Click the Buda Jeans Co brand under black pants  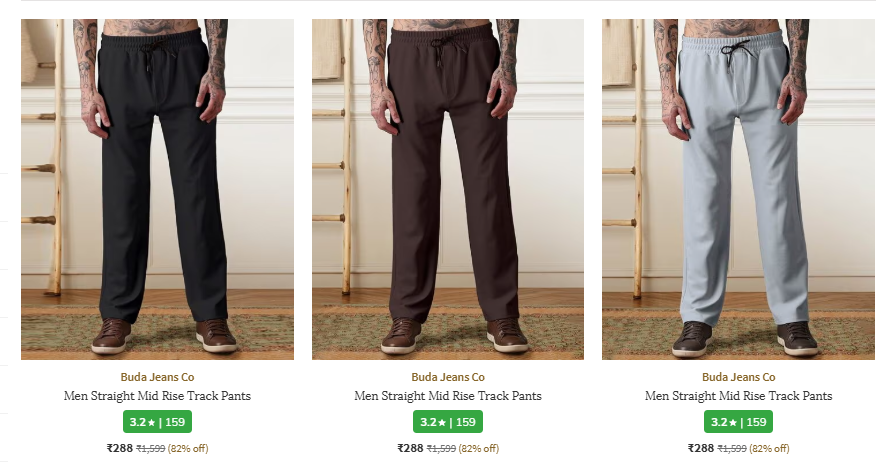[157, 377]
